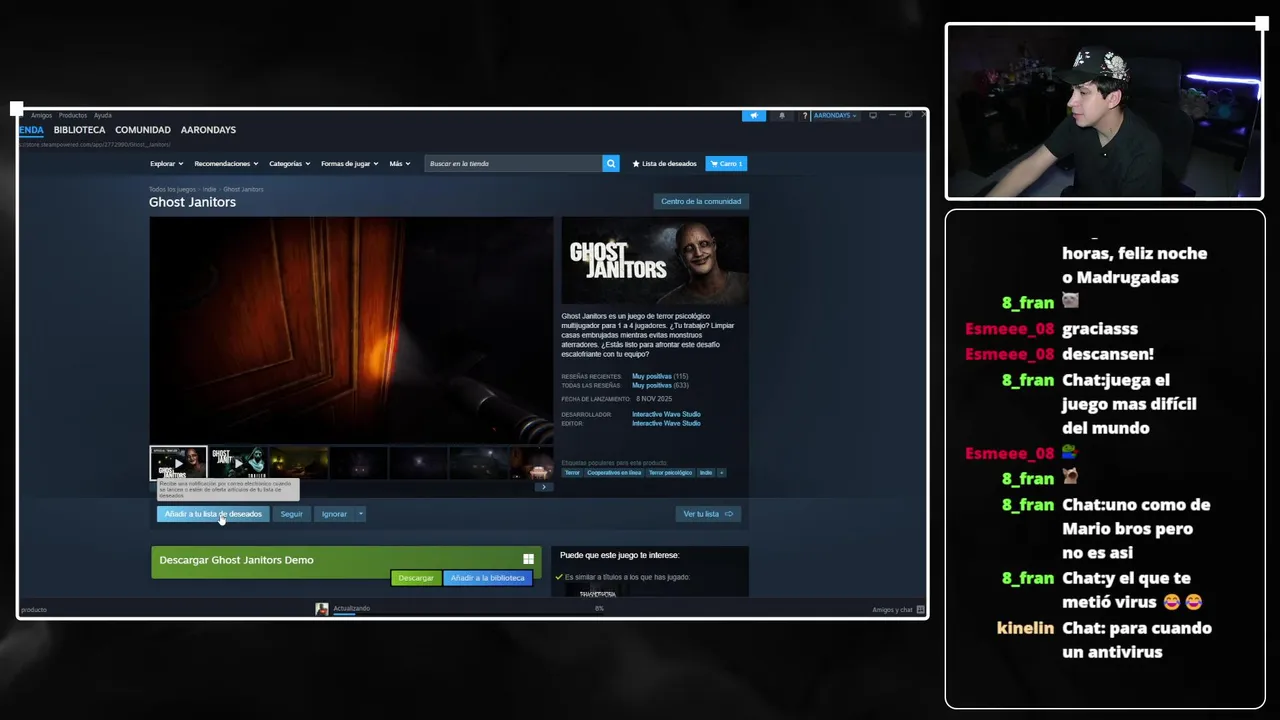Expand the Recomendaciones dropdown
Viewport: 1280px width, 720px height.
tap(226, 163)
